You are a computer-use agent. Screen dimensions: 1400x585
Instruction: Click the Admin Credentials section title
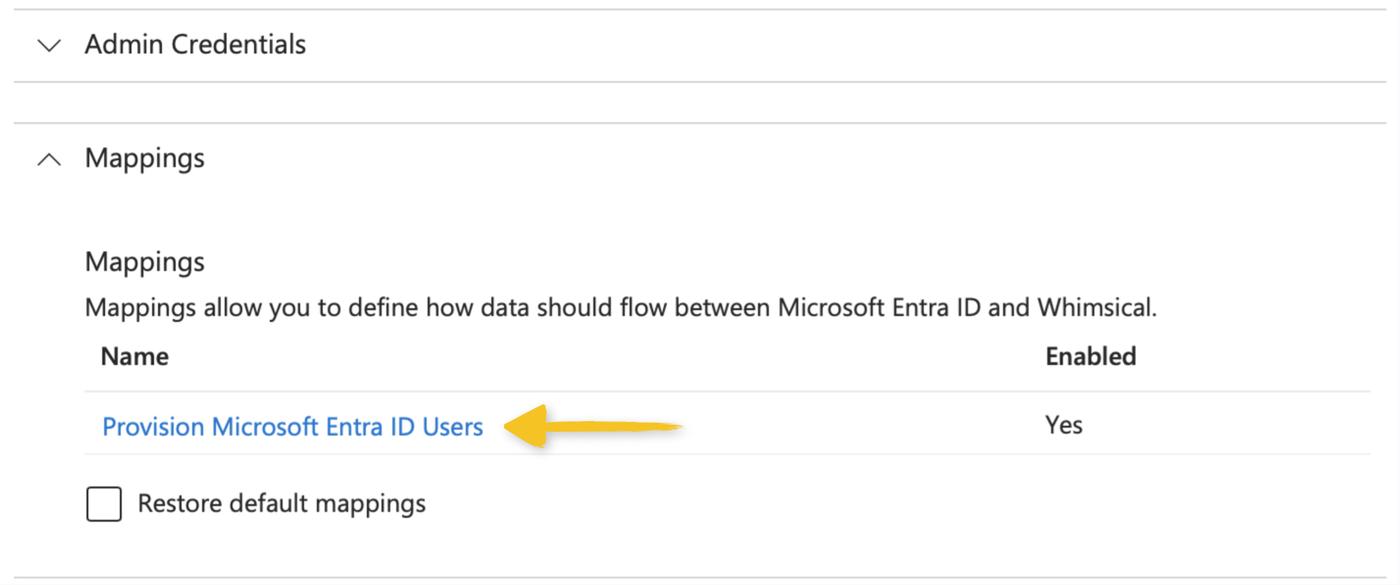click(x=195, y=44)
